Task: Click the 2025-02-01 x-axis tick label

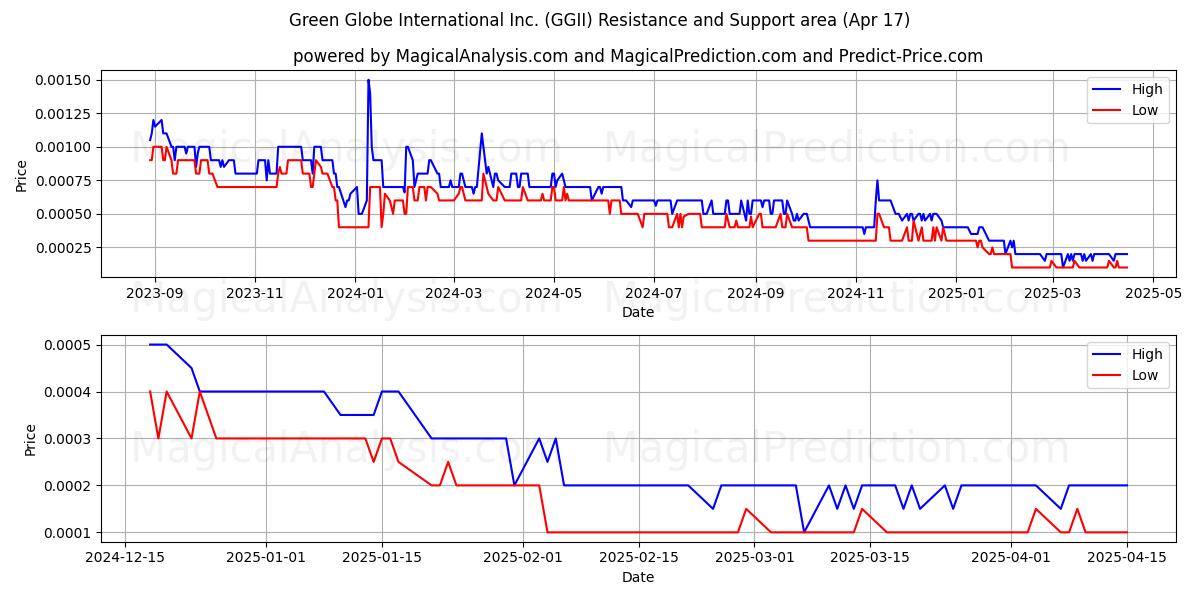Action: coord(521,559)
